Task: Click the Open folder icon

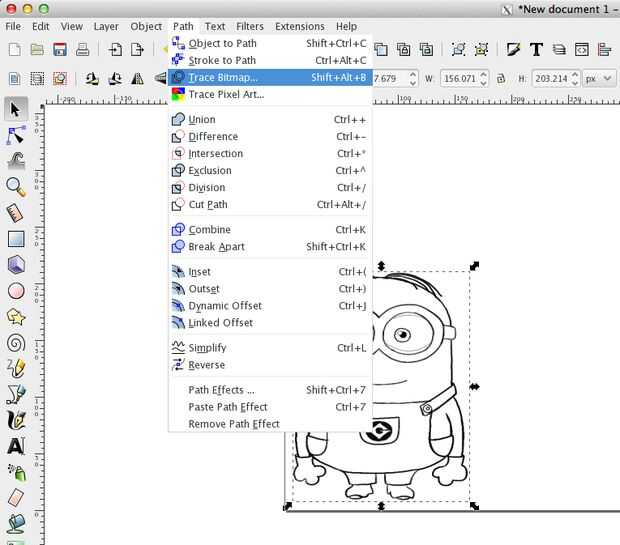Action: click(x=37, y=50)
